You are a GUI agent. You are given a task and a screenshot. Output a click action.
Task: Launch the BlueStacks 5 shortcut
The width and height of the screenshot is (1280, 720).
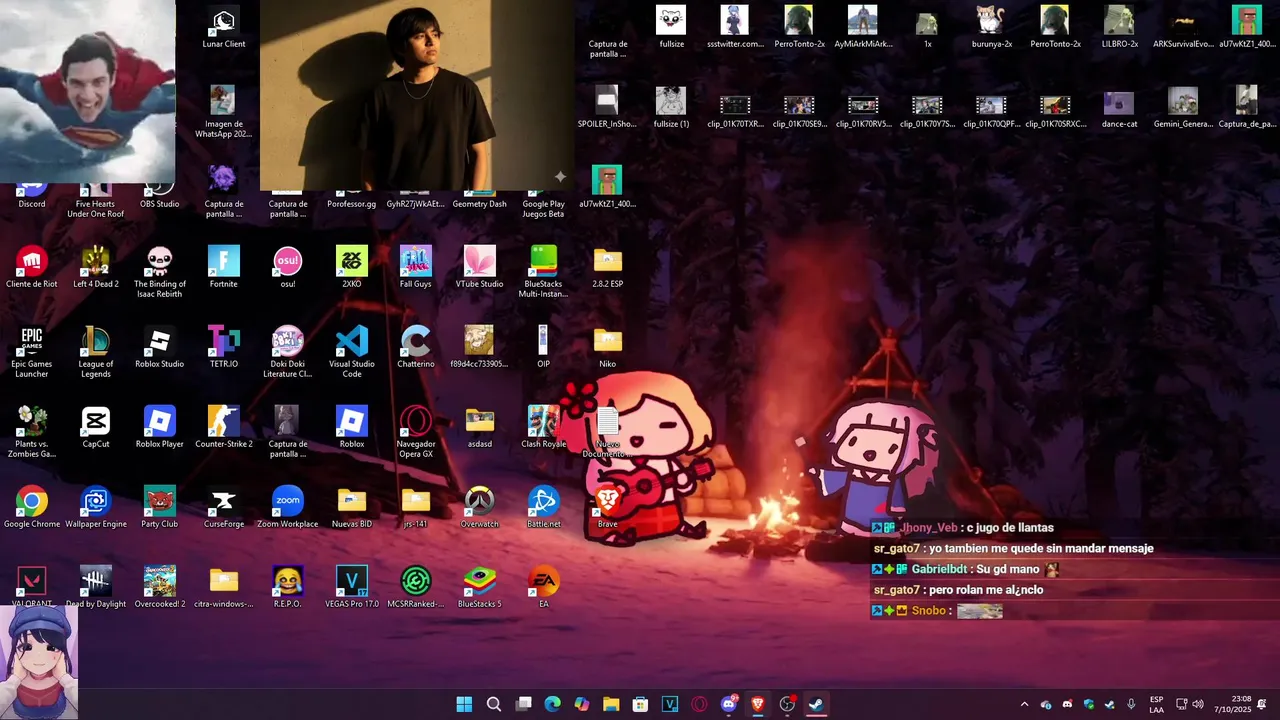480,588
